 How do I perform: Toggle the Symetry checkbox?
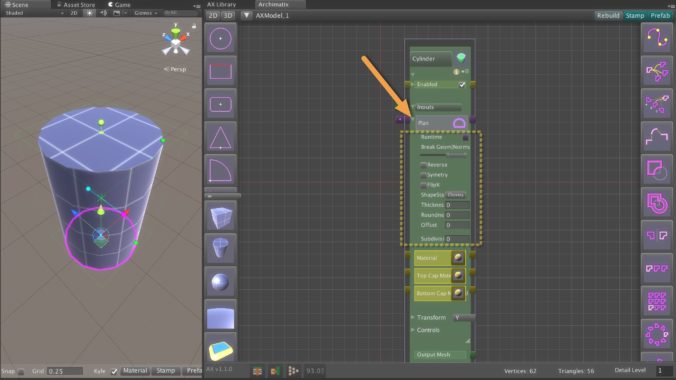coord(423,175)
